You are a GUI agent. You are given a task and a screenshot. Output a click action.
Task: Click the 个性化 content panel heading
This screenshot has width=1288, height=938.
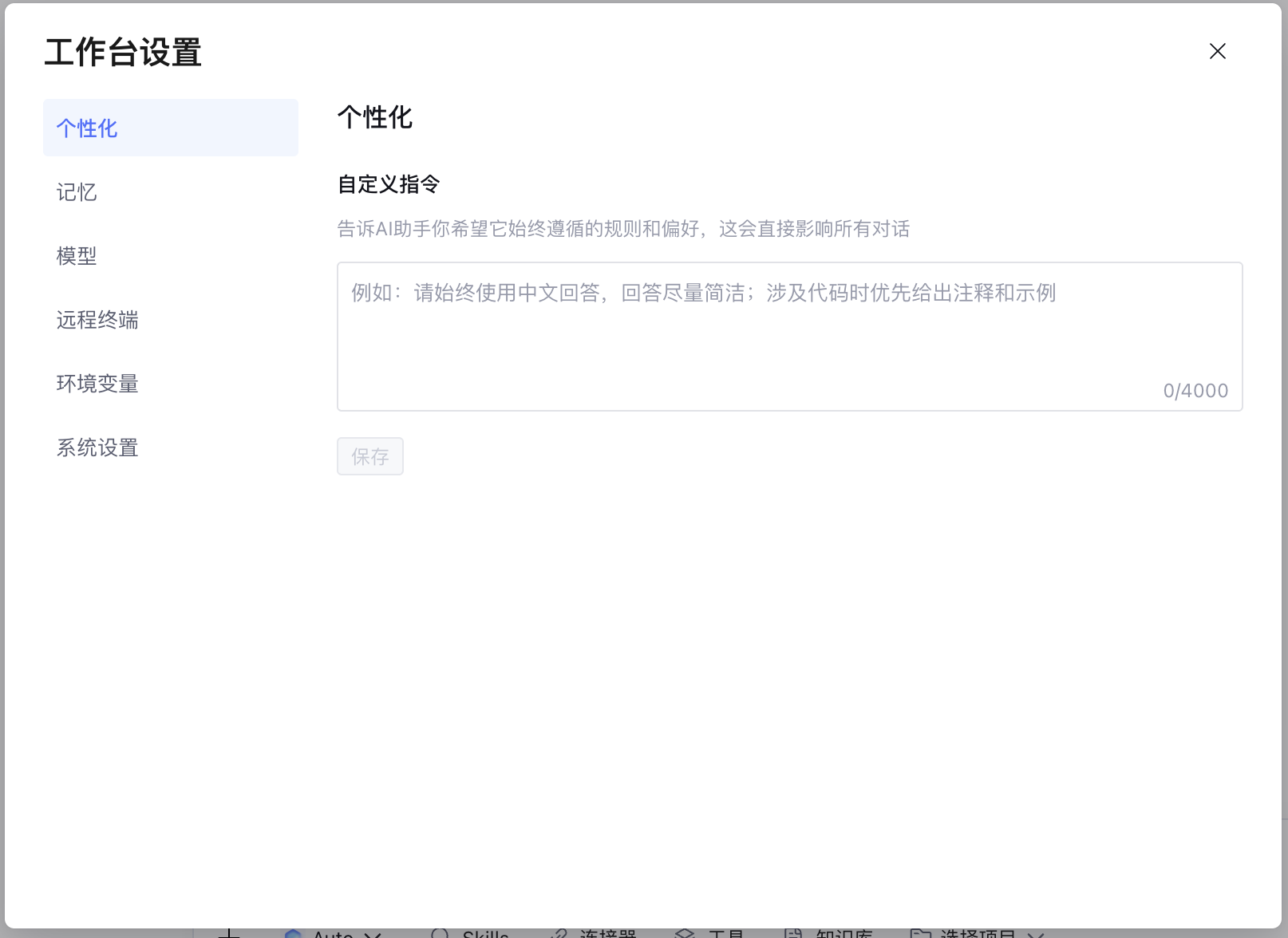click(x=375, y=117)
